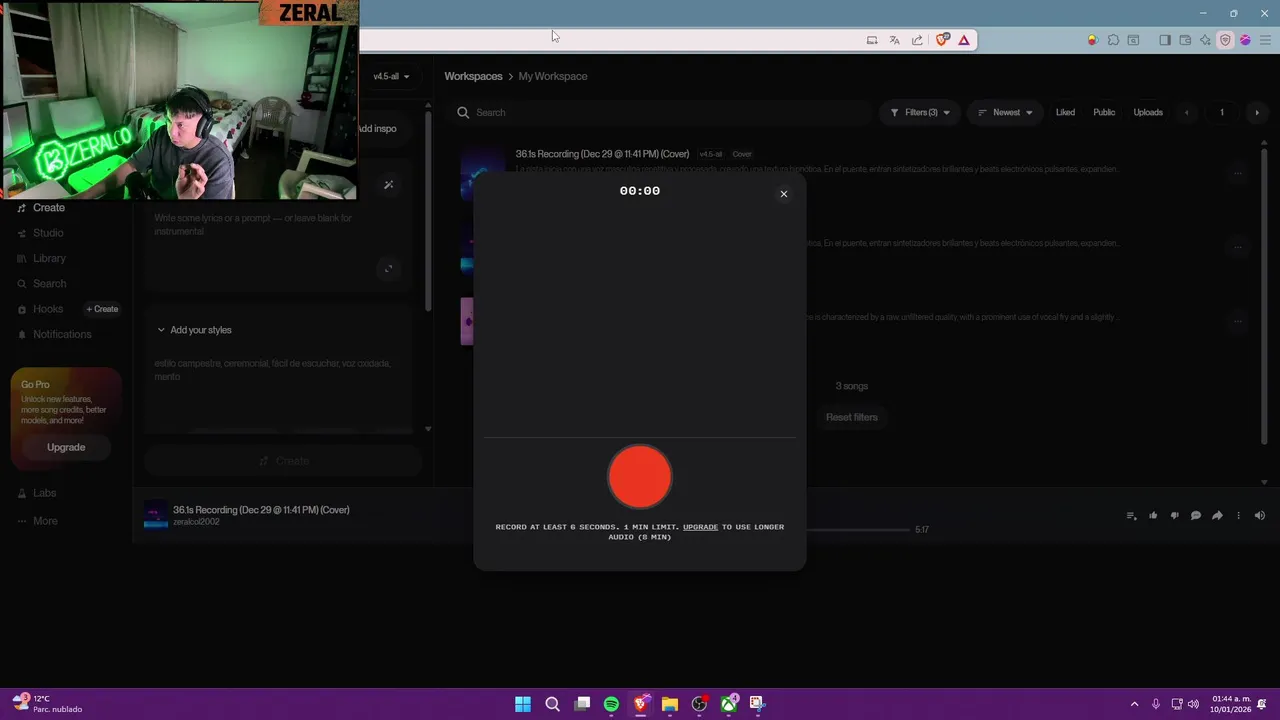Open the browser hamburger menu
Screen dimensions: 1280x720
pos(1264,40)
